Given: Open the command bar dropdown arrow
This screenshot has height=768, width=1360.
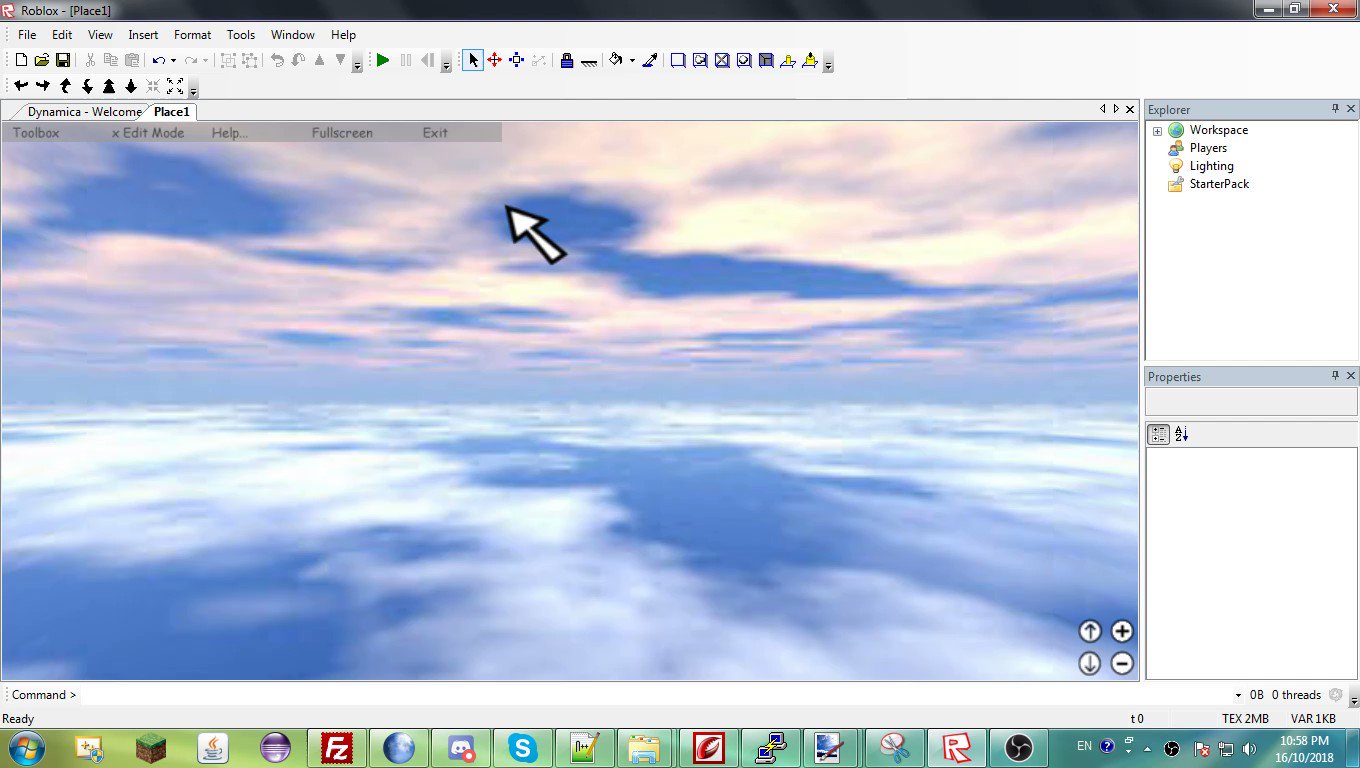Looking at the screenshot, I should pyautogui.click(x=1238, y=695).
